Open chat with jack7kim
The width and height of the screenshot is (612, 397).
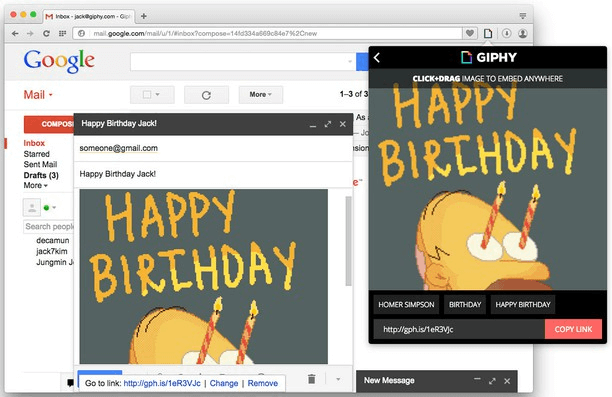click(x=52, y=251)
